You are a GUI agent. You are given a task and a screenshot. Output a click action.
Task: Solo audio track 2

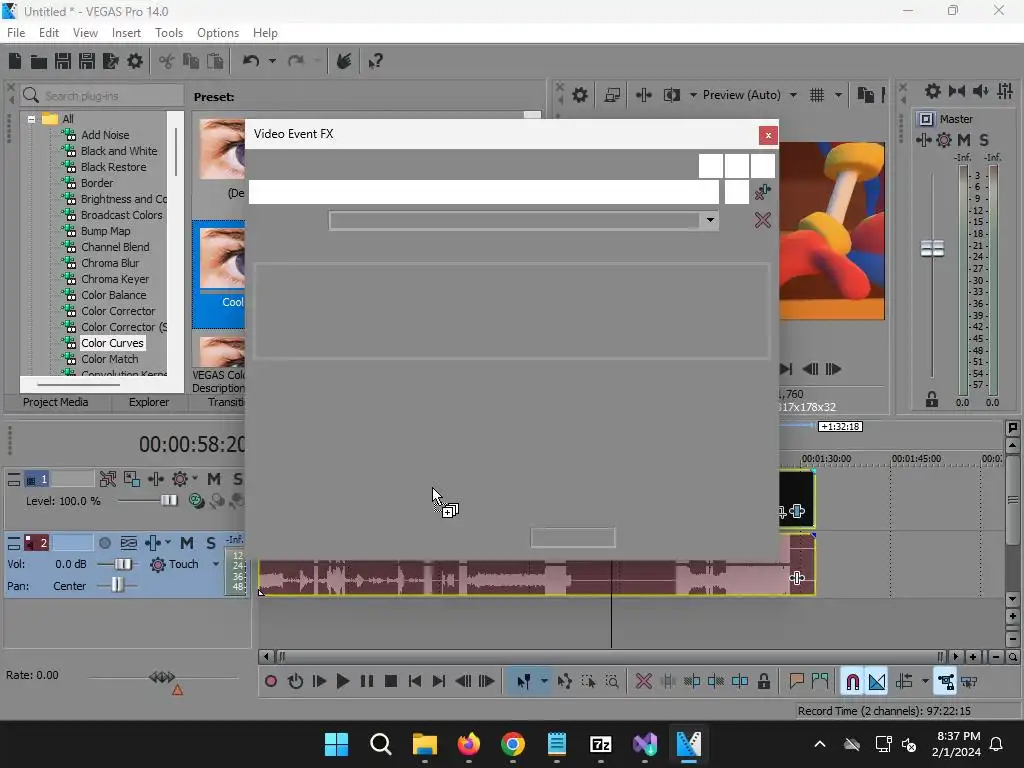(x=210, y=543)
